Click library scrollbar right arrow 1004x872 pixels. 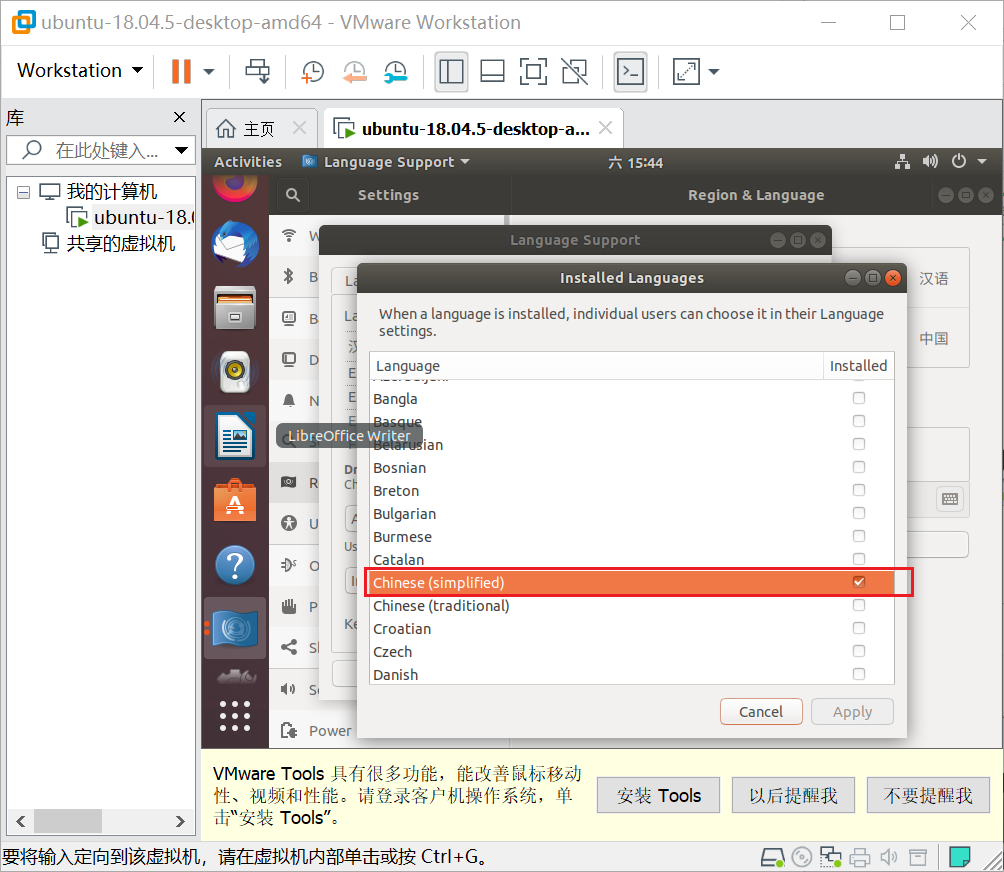180,821
